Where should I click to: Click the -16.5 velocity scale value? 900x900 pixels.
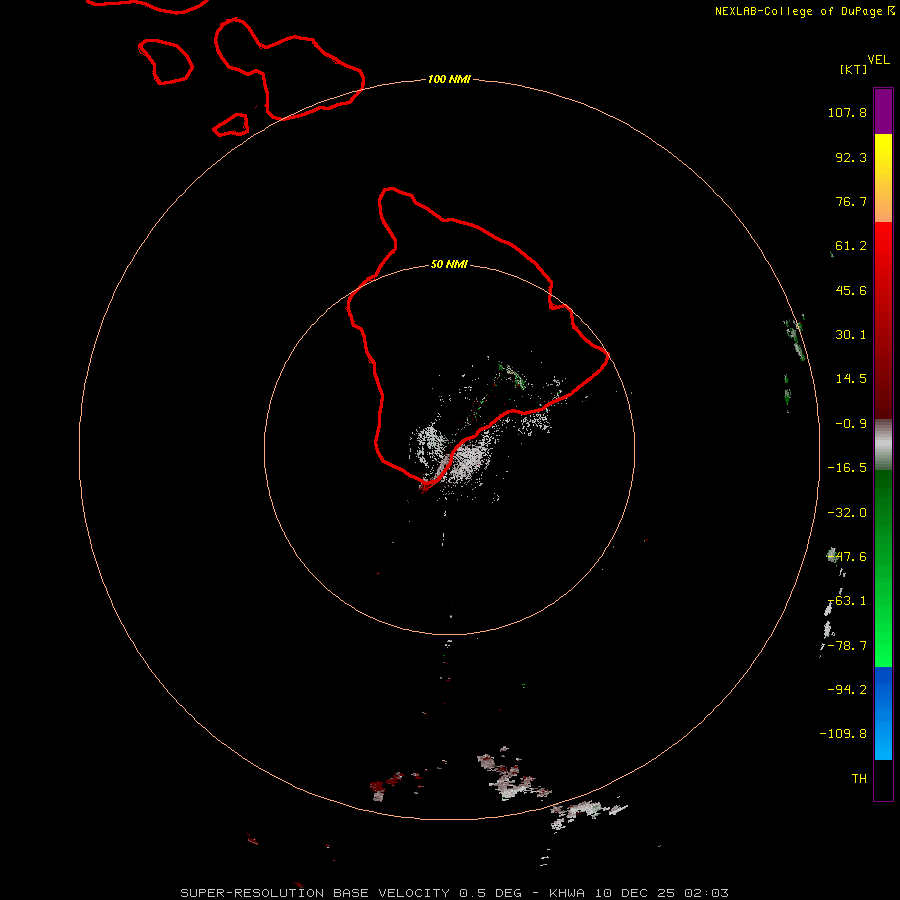pos(847,468)
